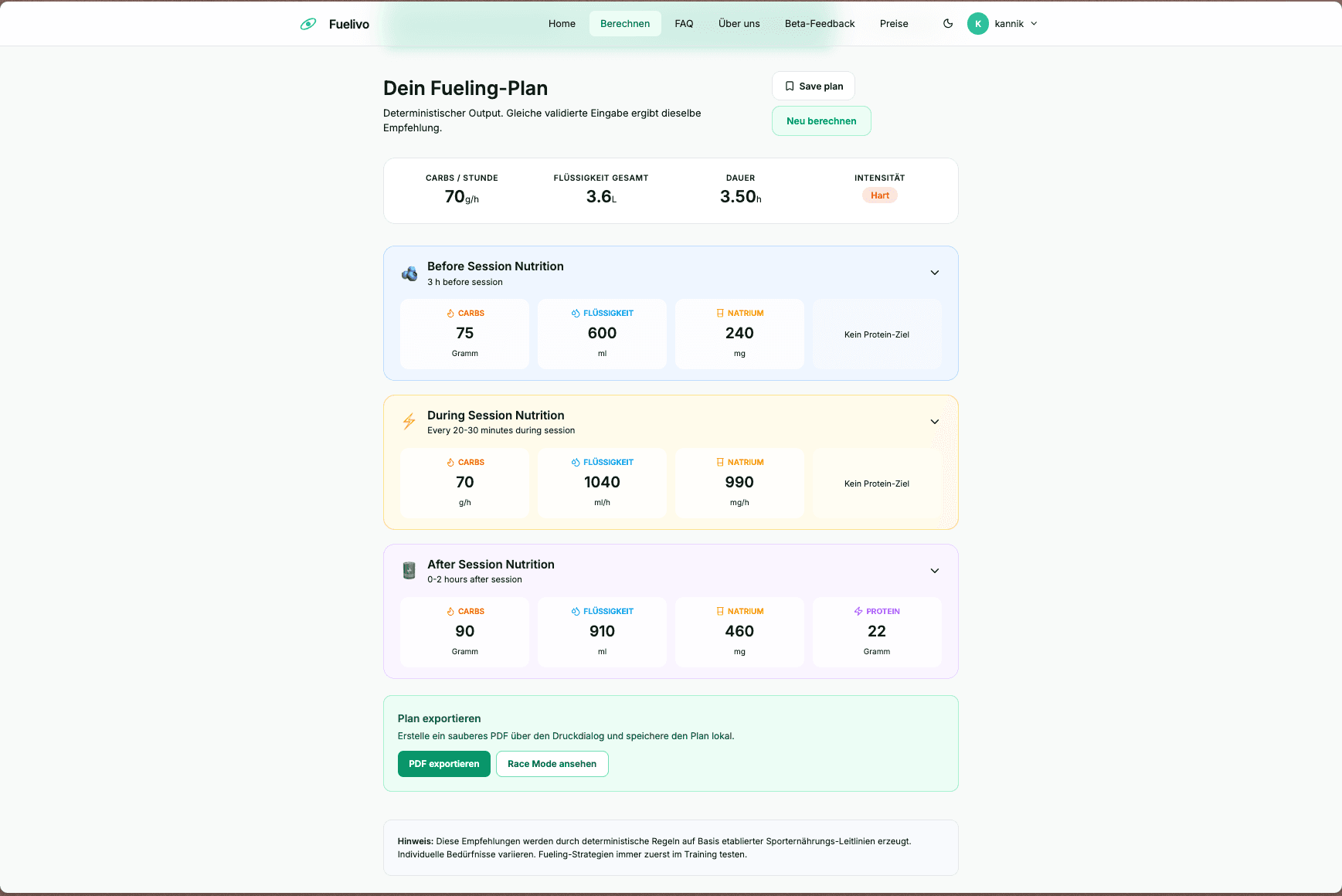Image resolution: width=1342 pixels, height=896 pixels.
Task: Click the Neu berechnen button
Action: [821, 121]
